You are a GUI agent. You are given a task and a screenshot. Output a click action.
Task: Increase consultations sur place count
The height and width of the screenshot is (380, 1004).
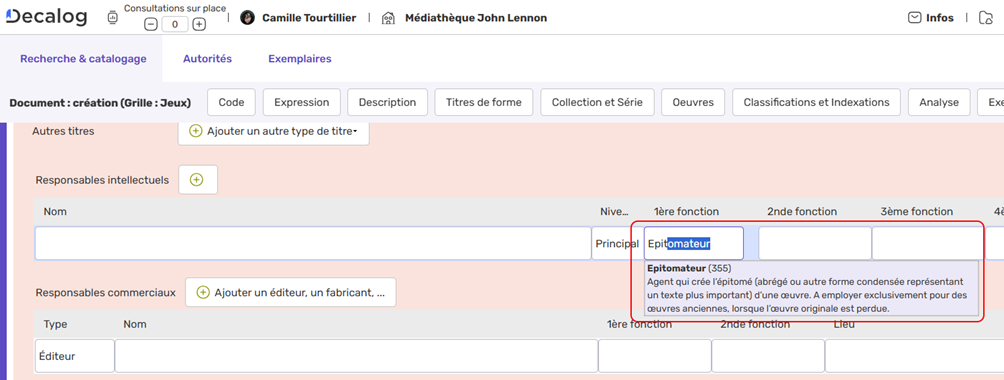(x=199, y=24)
